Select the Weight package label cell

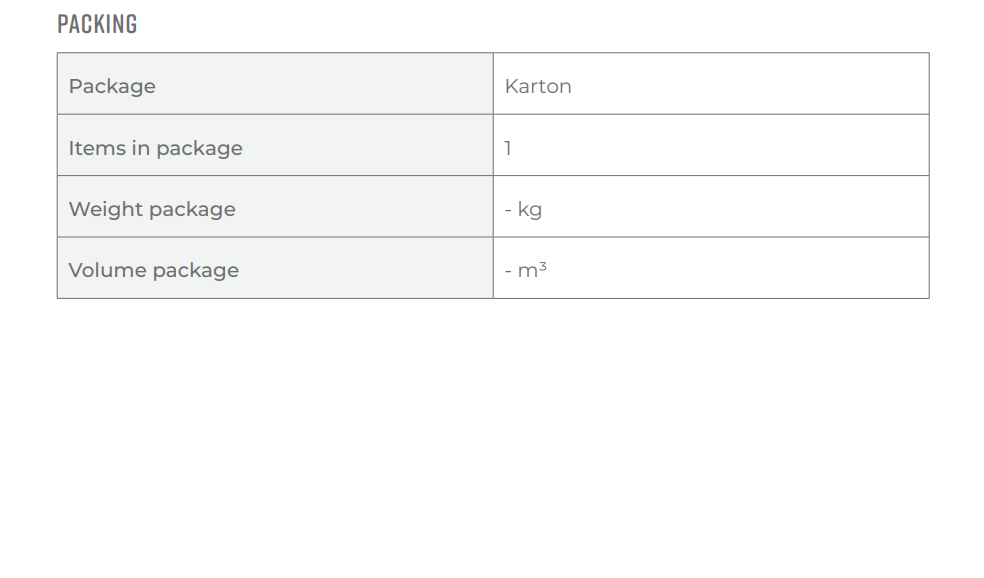(275, 206)
